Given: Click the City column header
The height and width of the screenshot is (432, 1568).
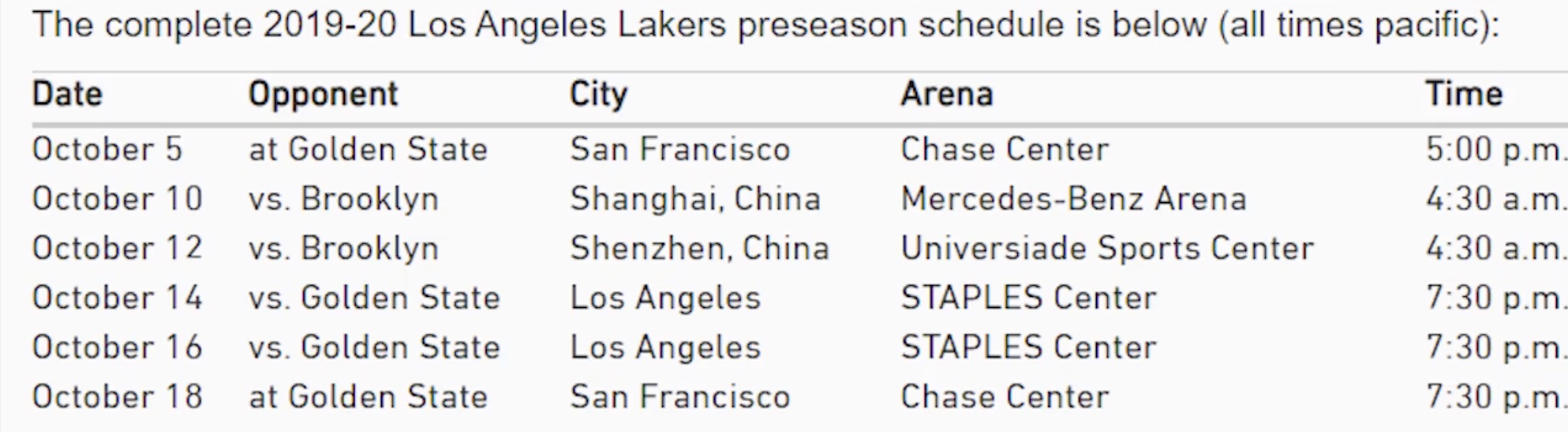Looking at the screenshot, I should pos(598,95).
